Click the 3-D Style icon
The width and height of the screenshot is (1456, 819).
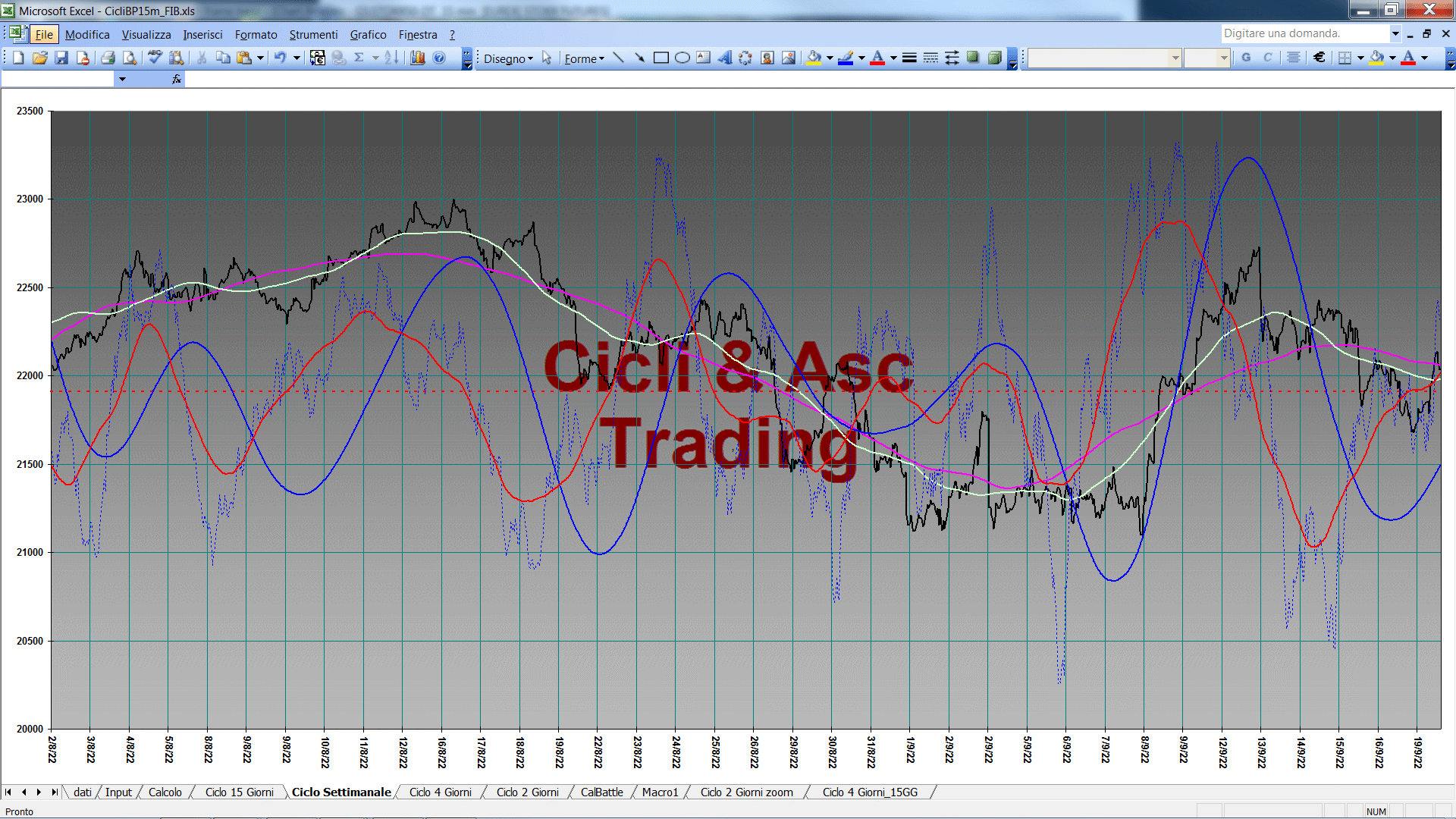point(994,58)
